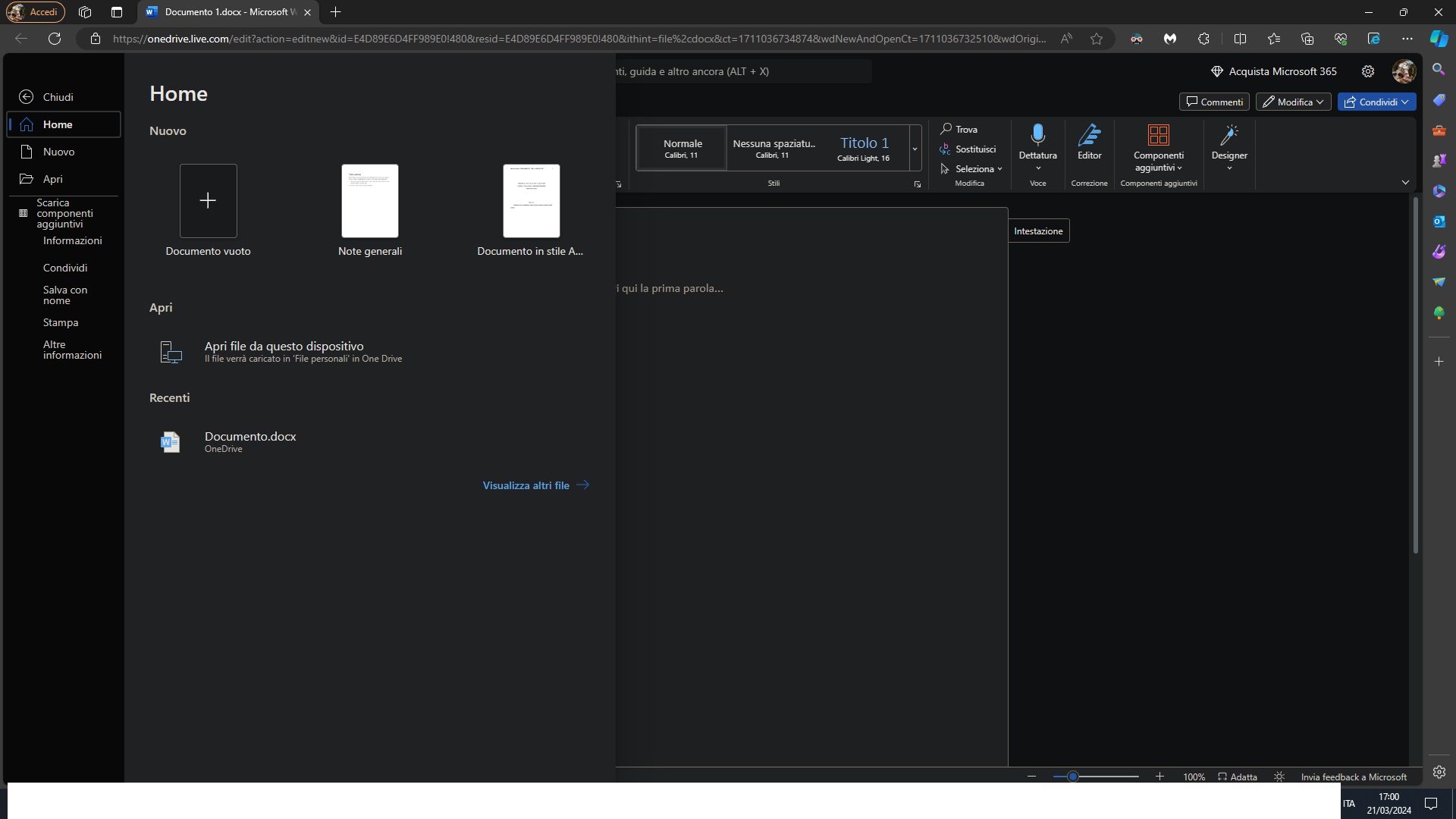The height and width of the screenshot is (819, 1456).
Task: Open Edge Collections icon
Action: [x=1307, y=39]
